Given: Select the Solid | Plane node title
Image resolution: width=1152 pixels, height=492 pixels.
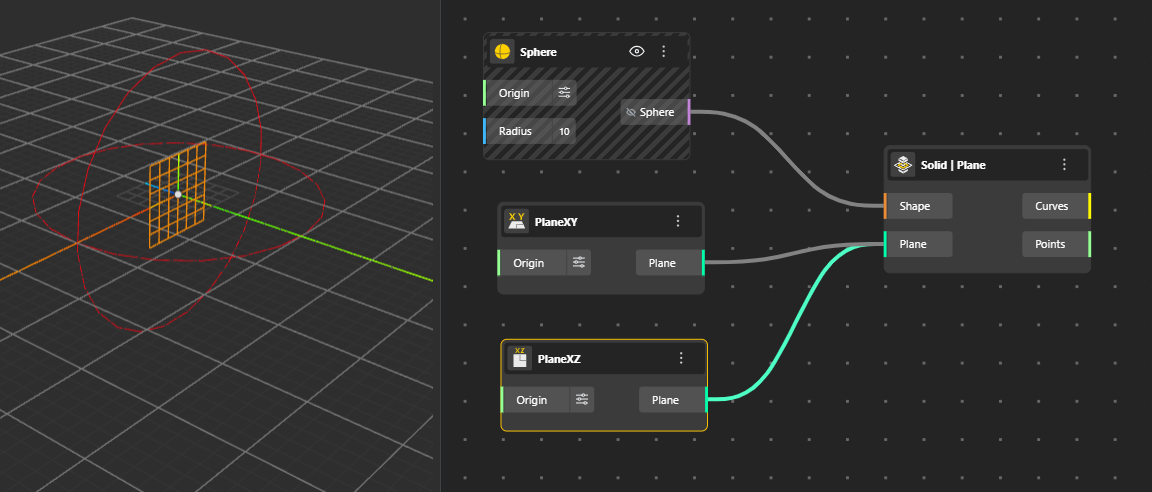Looking at the screenshot, I should pos(953,165).
